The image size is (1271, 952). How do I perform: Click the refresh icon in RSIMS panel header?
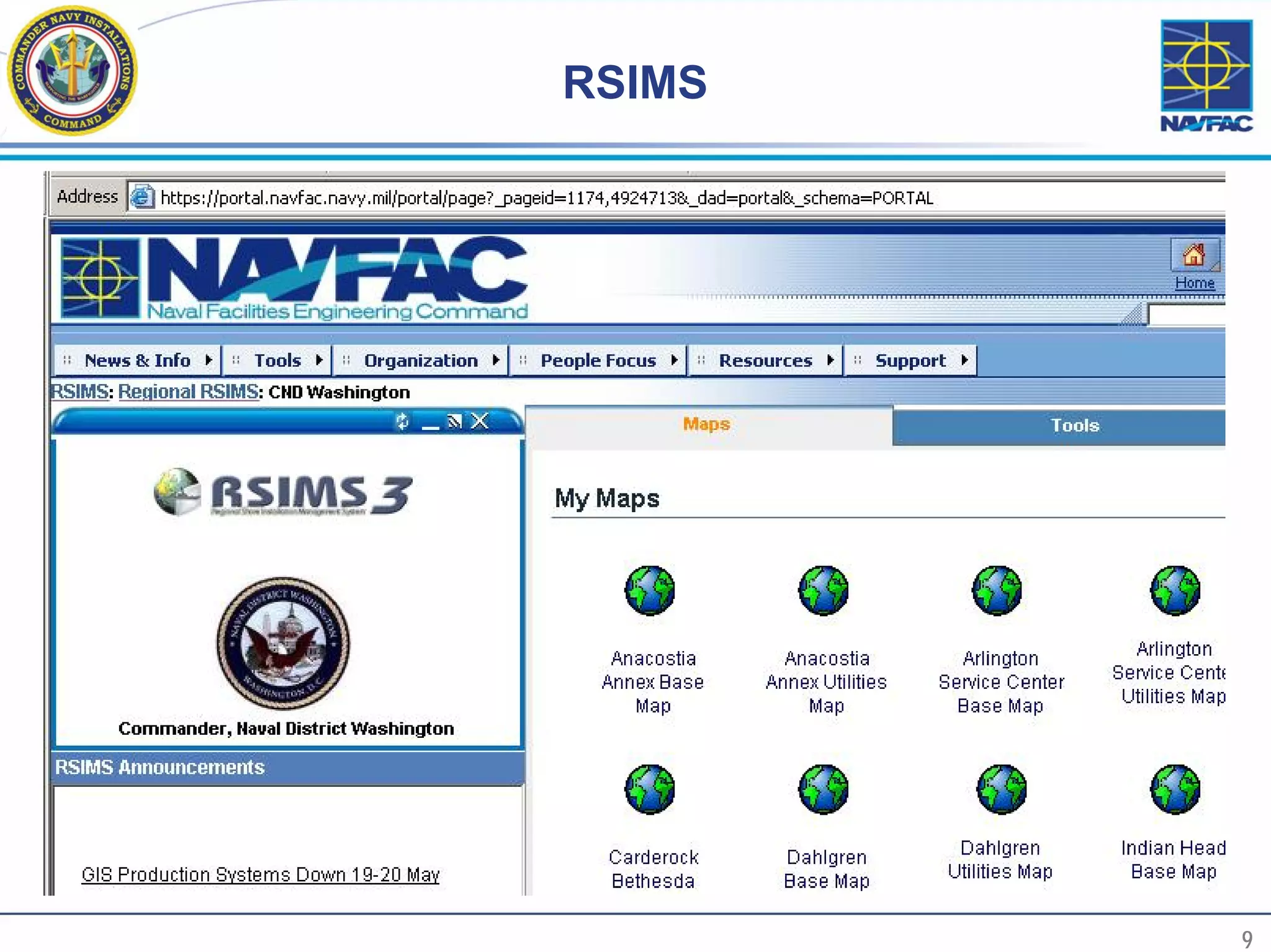click(402, 421)
